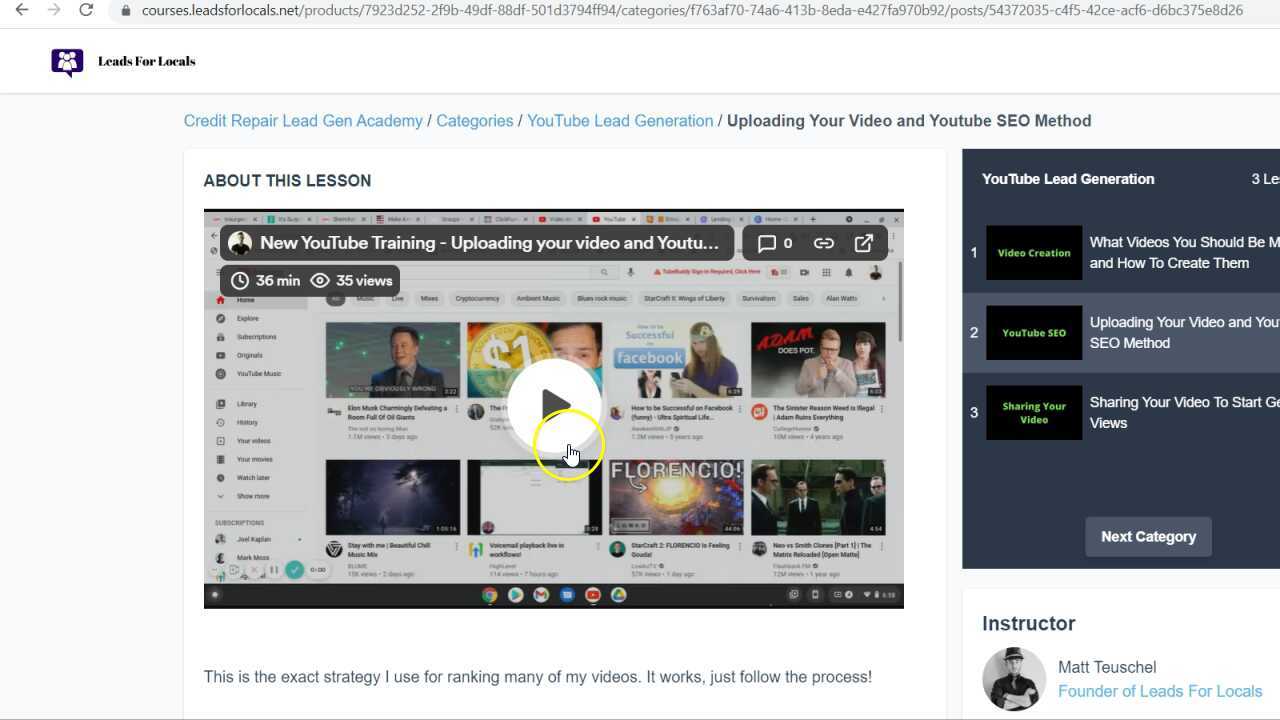
Task: Click the Next Category button
Action: [1148, 537]
